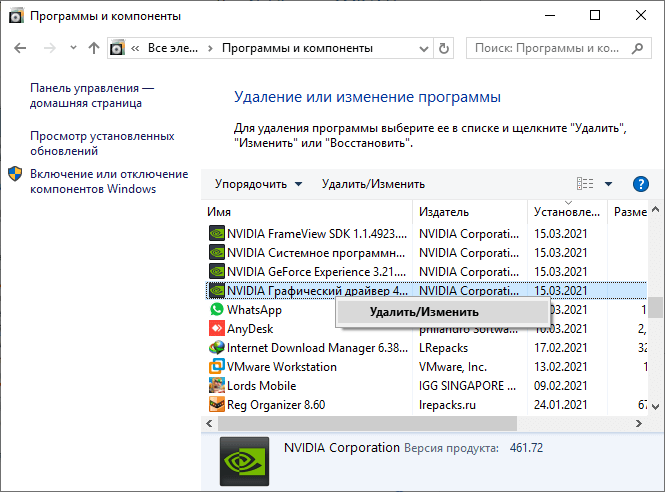665x492 pixels.
Task: Click the NVIDIA GeForce Experience icon
Action: coord(217,271)
